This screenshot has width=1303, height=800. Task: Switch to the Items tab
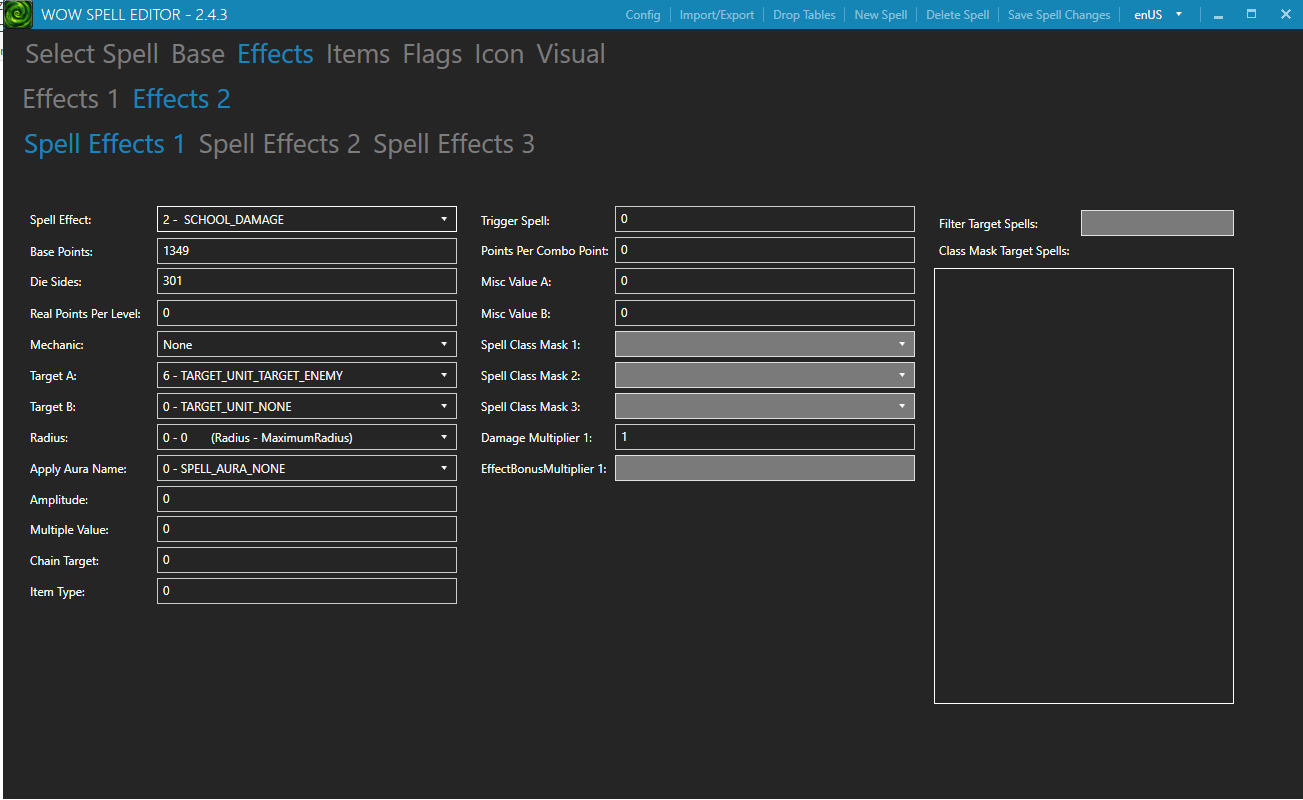click(357, 54)
